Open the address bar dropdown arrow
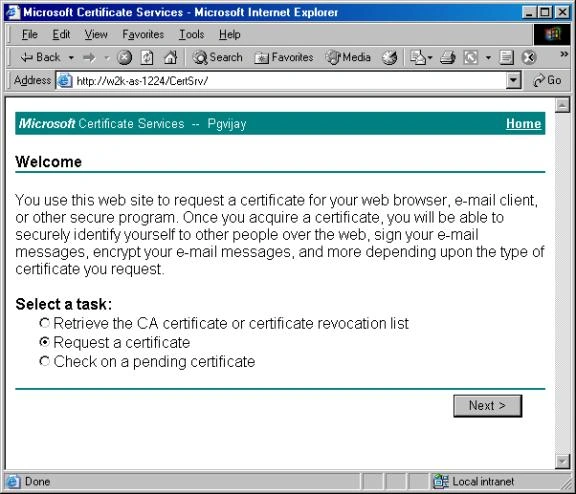This screenshot has width=576, height=494. [513, 80]
